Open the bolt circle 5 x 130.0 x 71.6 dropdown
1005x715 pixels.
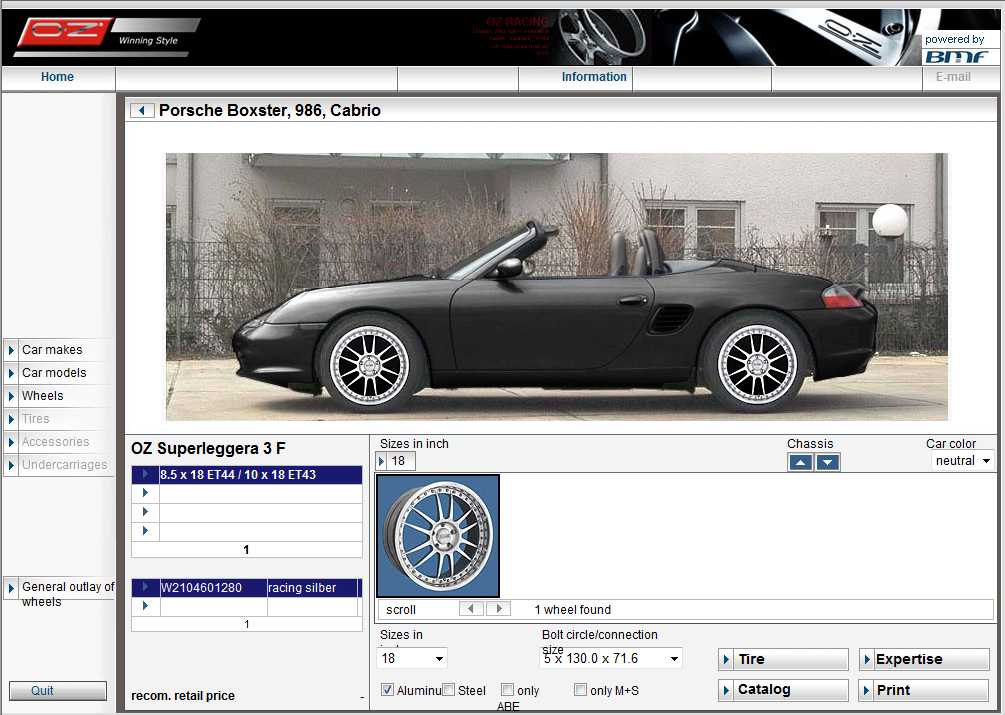(x=610, y=658)
